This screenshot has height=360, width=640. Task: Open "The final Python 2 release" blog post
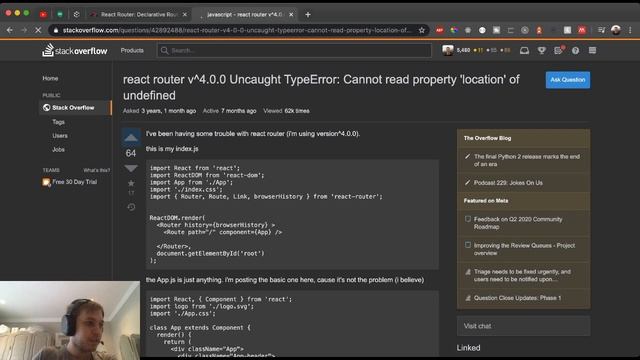click(x=527, y=160)
